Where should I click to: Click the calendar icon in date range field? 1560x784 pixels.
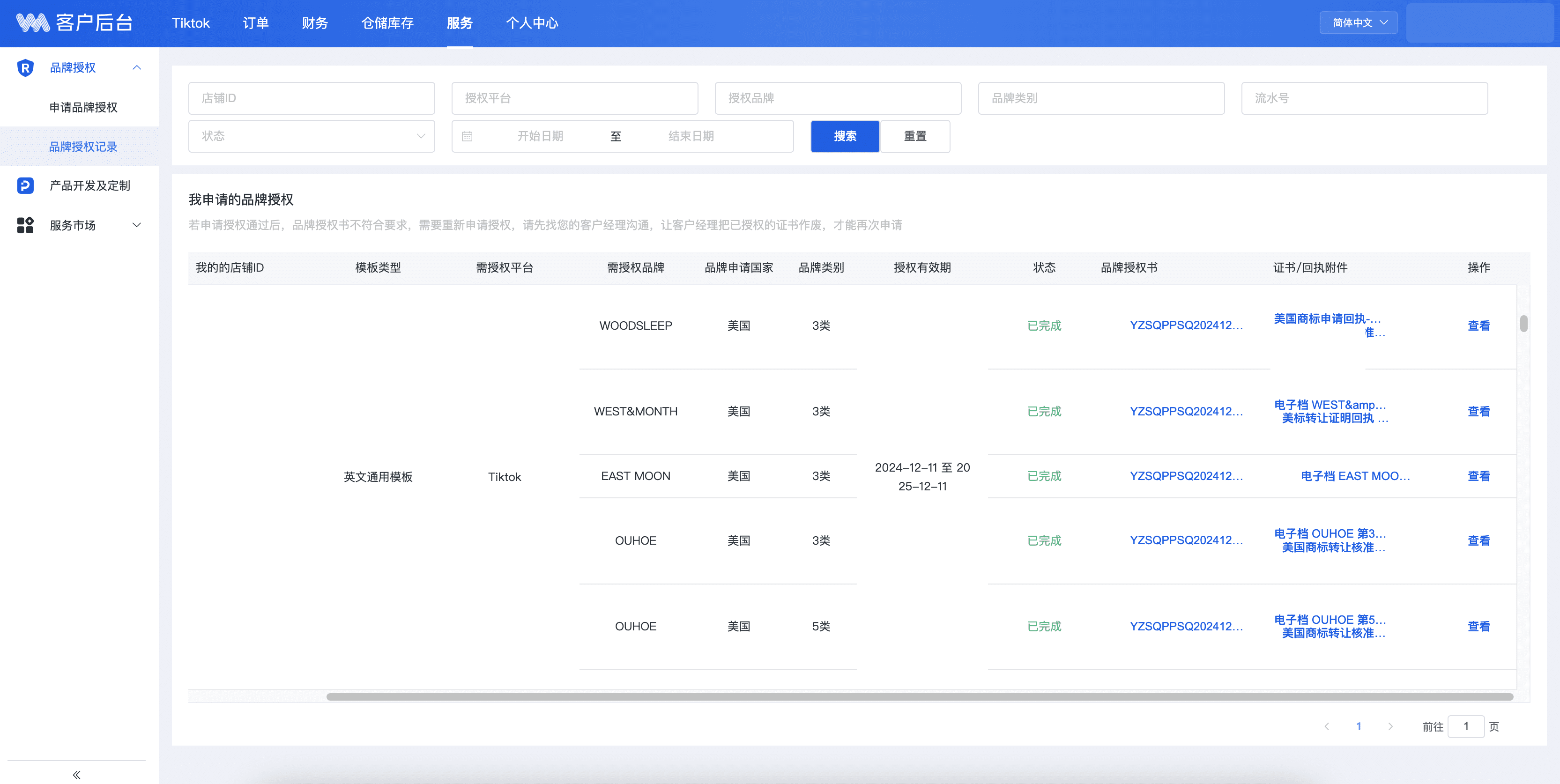(x=467, y=136)
